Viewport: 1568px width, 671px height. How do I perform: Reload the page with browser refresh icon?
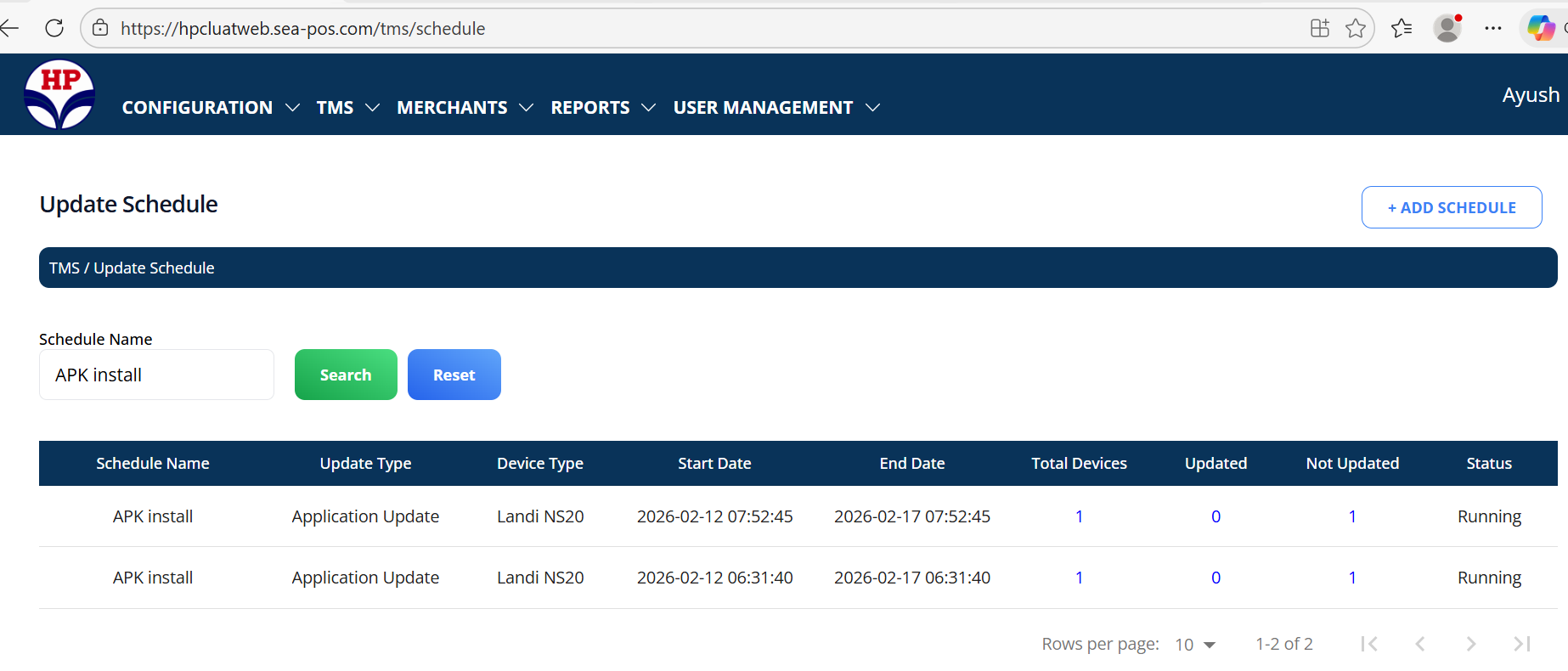(54, 28)
